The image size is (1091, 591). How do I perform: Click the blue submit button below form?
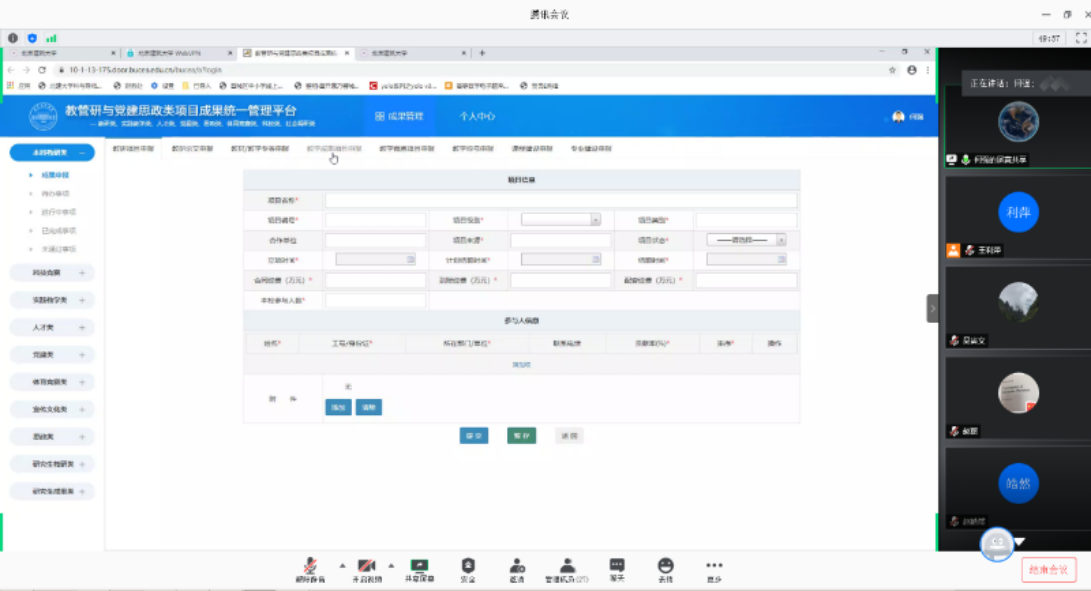pyautogui.click(x=474, y=436)
